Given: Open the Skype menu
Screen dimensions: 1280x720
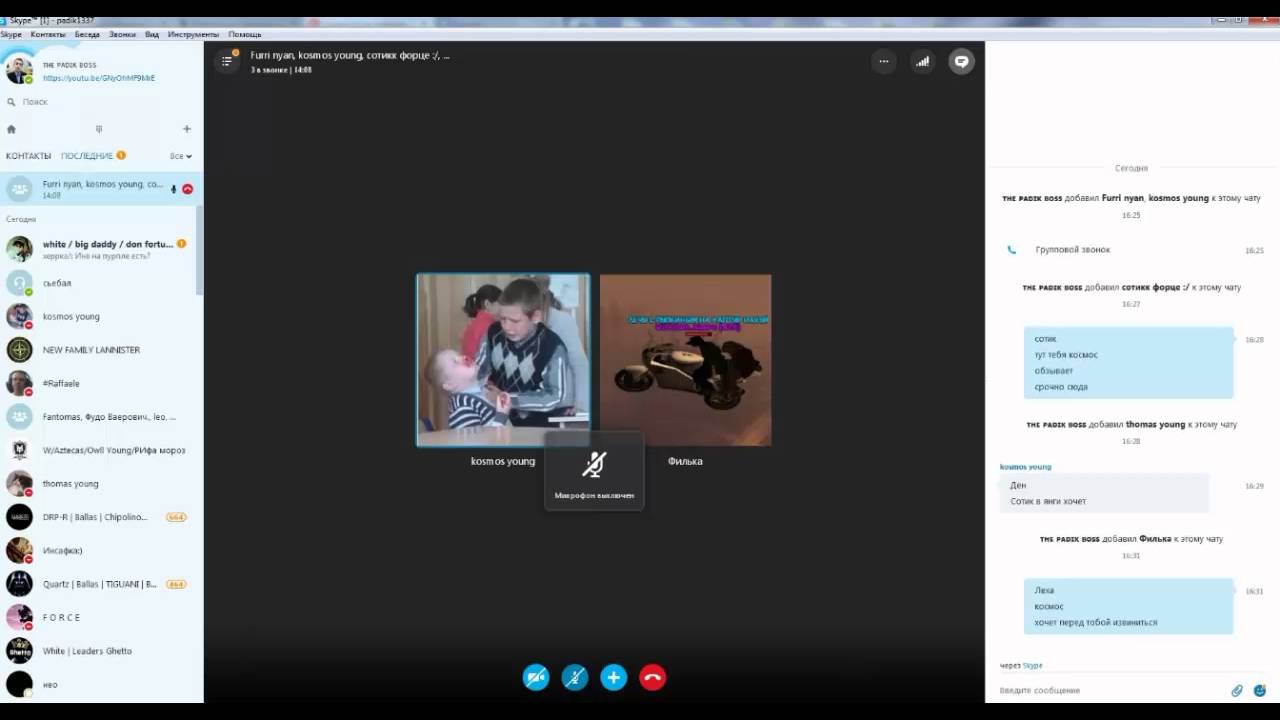Looking at the screenshot, I should tap(11, 34).
